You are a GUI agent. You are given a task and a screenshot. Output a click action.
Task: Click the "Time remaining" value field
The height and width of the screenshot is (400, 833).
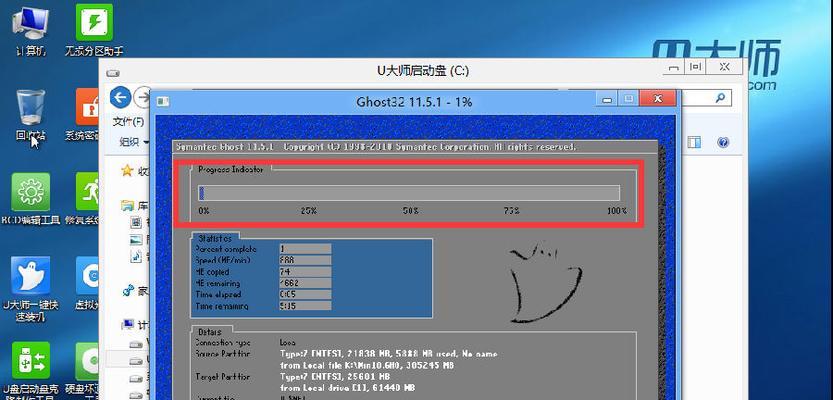tap(305, 306)
